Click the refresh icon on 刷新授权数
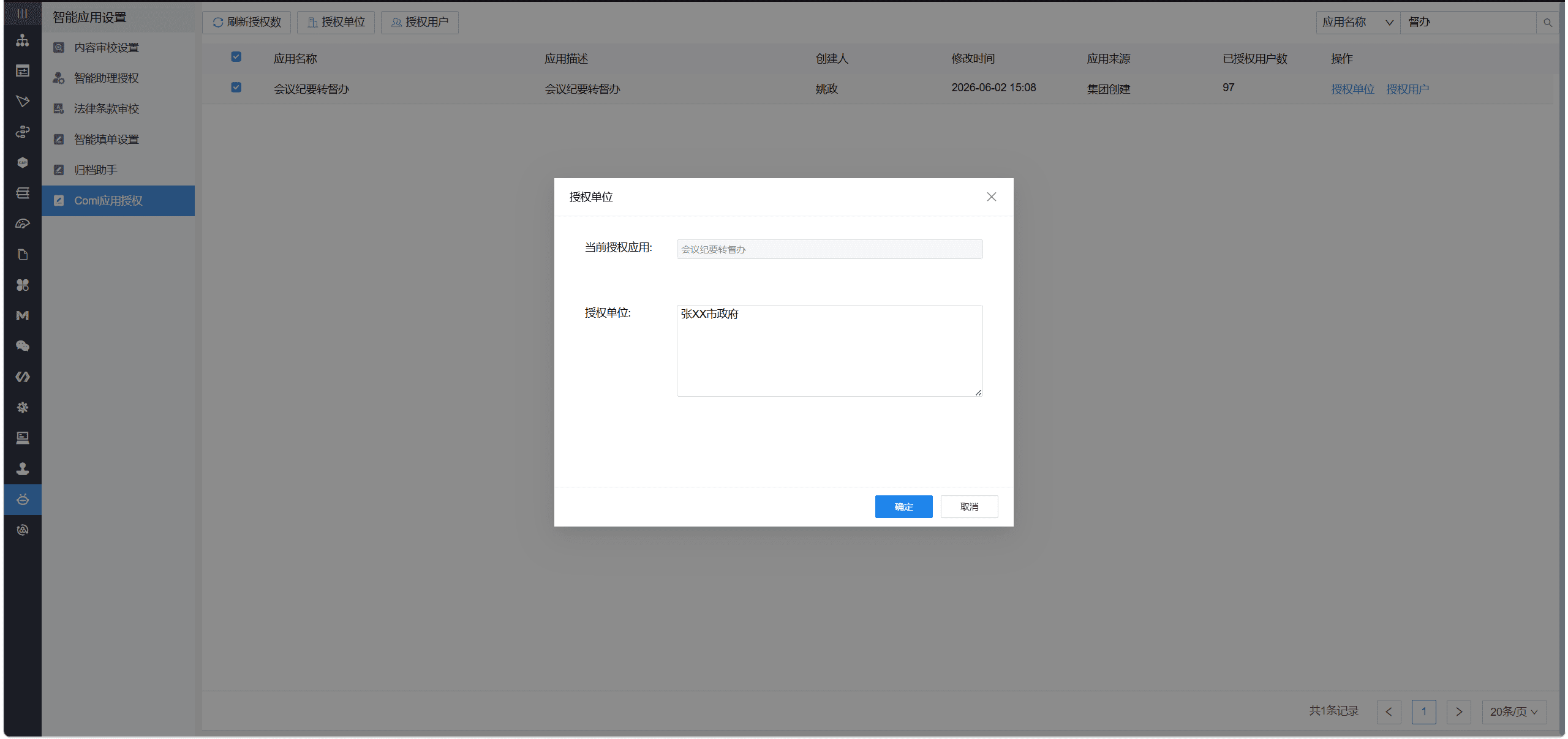Screen dimensions: 1568x739 click(x=217, y=23)
